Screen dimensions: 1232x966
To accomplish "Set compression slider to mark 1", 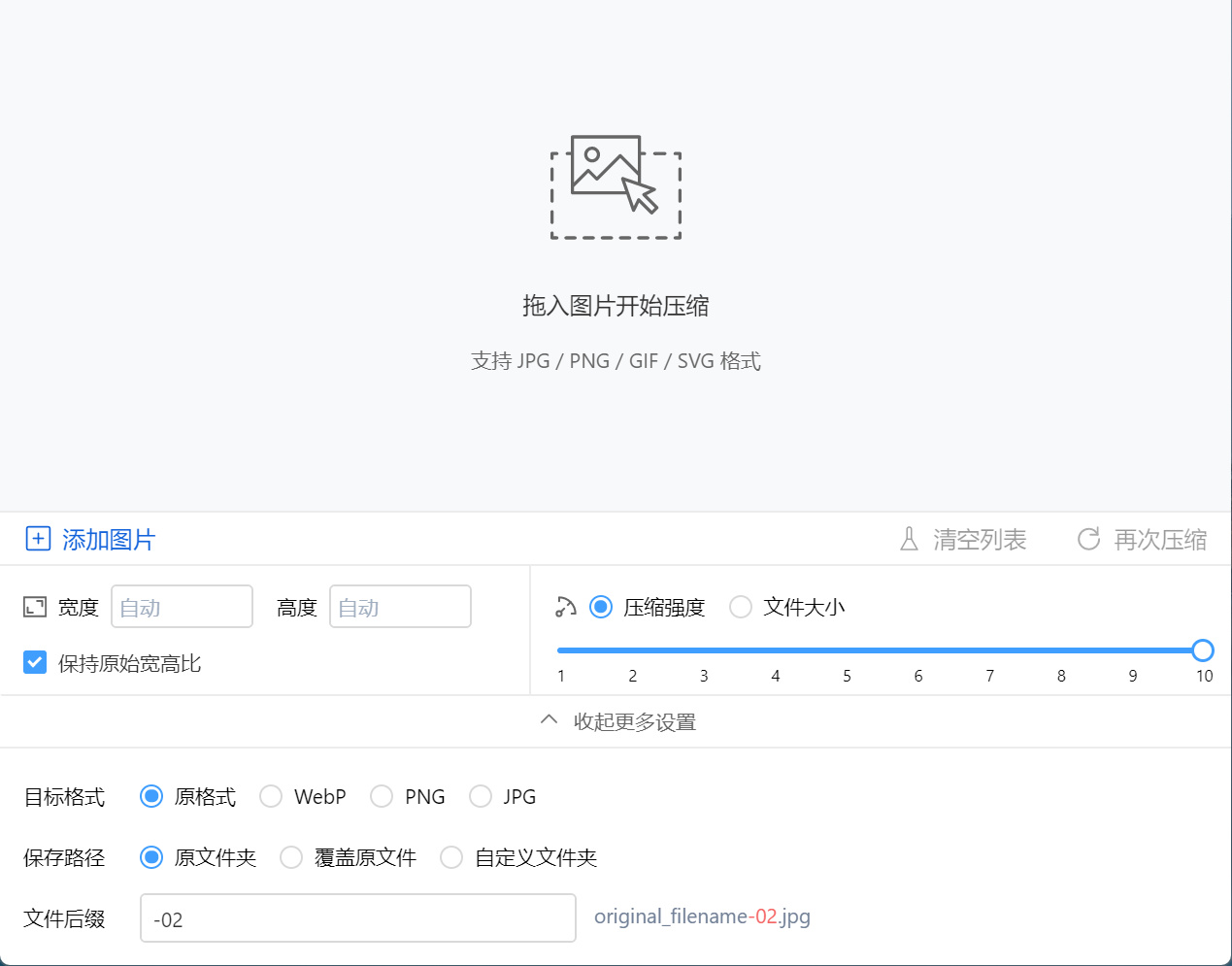I will [561, 650].
